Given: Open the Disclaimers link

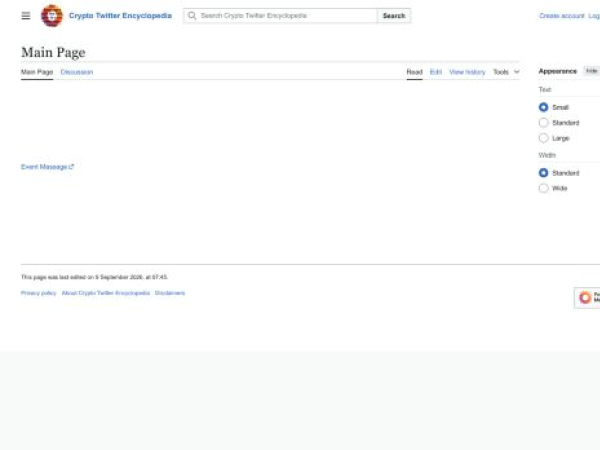Looking at the screenshot, I should point(170,293).
